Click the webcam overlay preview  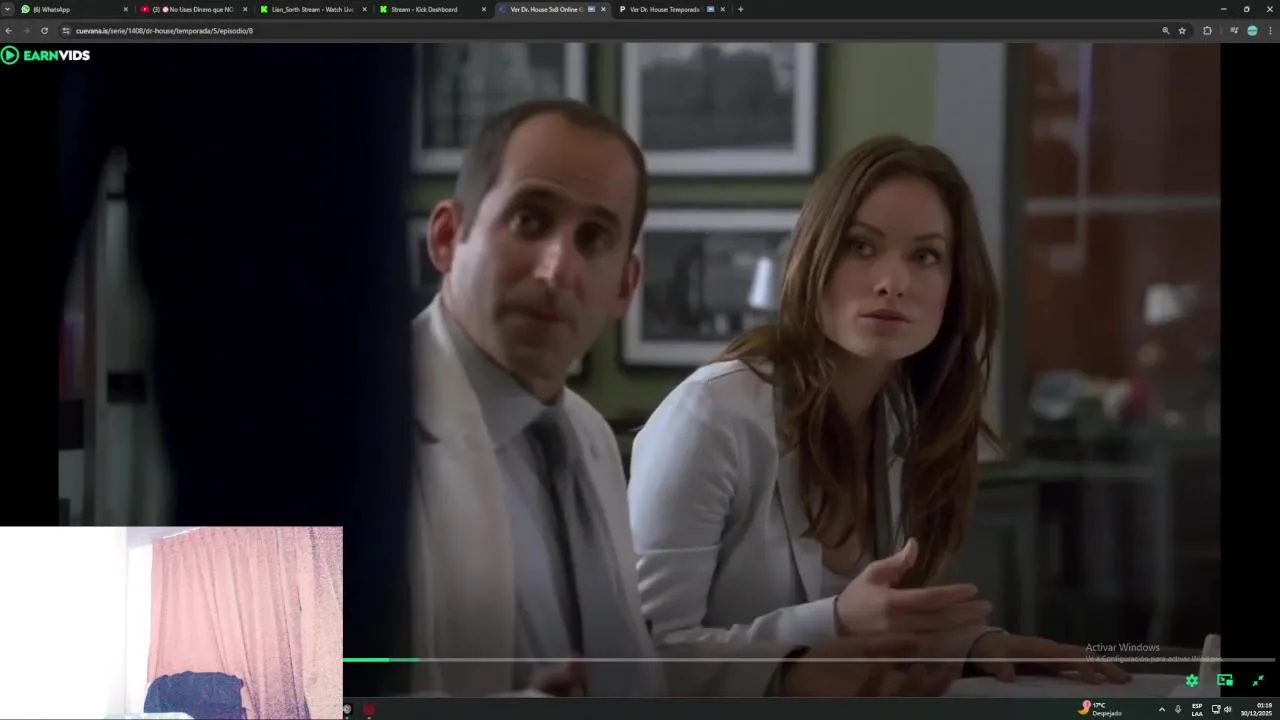point(171,623)
